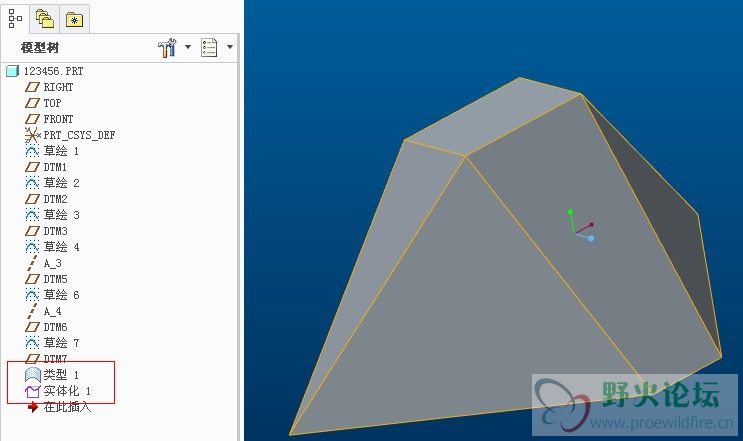The image size is (743, 441).
Task: Click the sketch icon of 草绘 1
Action: [32, 151]
